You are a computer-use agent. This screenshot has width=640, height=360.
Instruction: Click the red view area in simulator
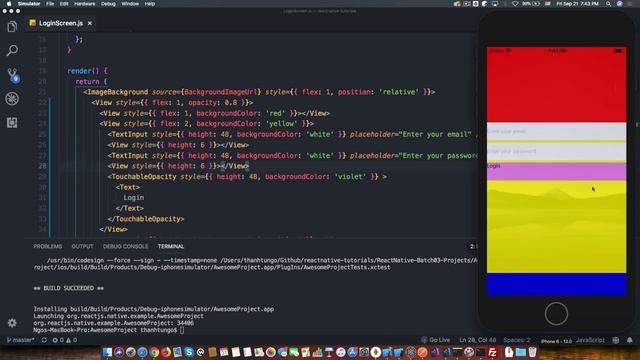(556, 84)
